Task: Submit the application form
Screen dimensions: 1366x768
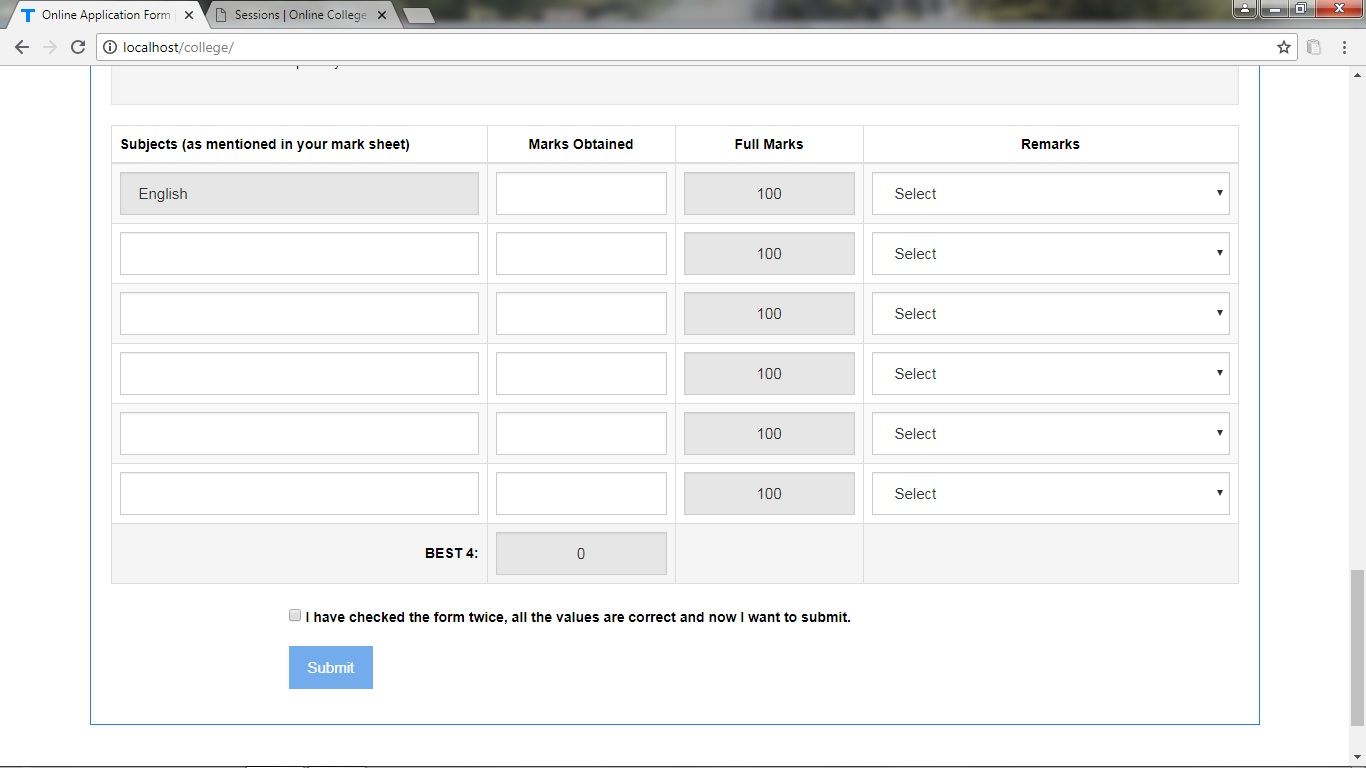Action: [x=331, y=668]
